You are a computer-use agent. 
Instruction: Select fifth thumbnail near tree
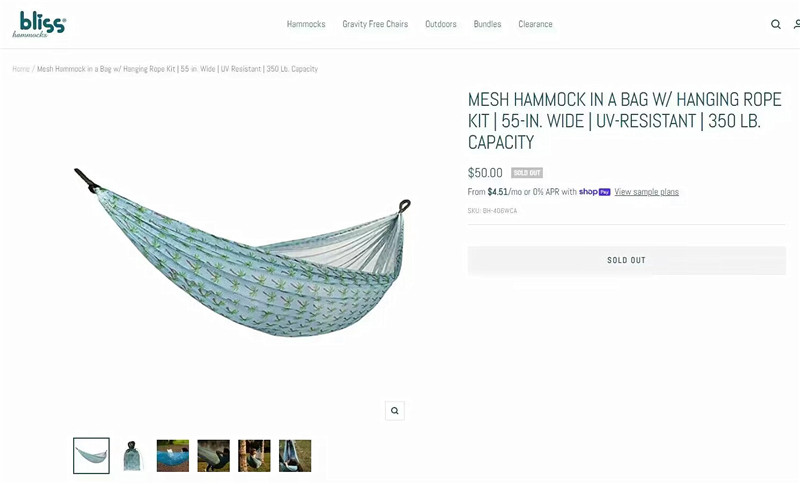click(x=254, y=455)
